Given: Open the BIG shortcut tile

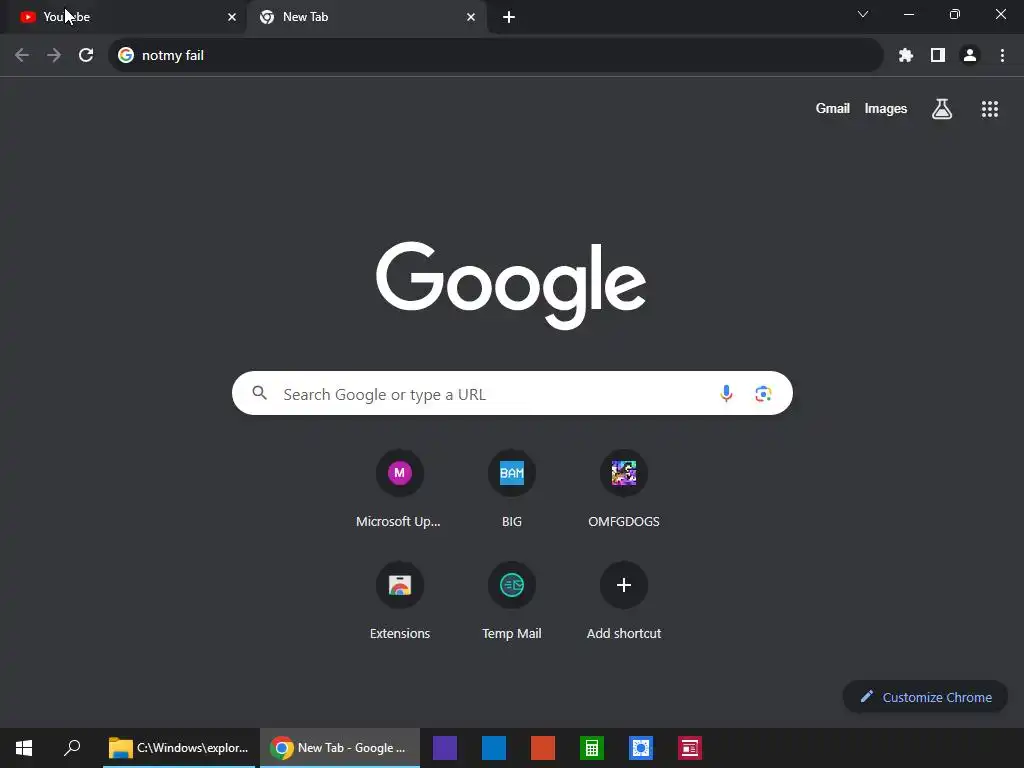Looking at the screenshot, I should pyautogui.click(x=511, y=490).
